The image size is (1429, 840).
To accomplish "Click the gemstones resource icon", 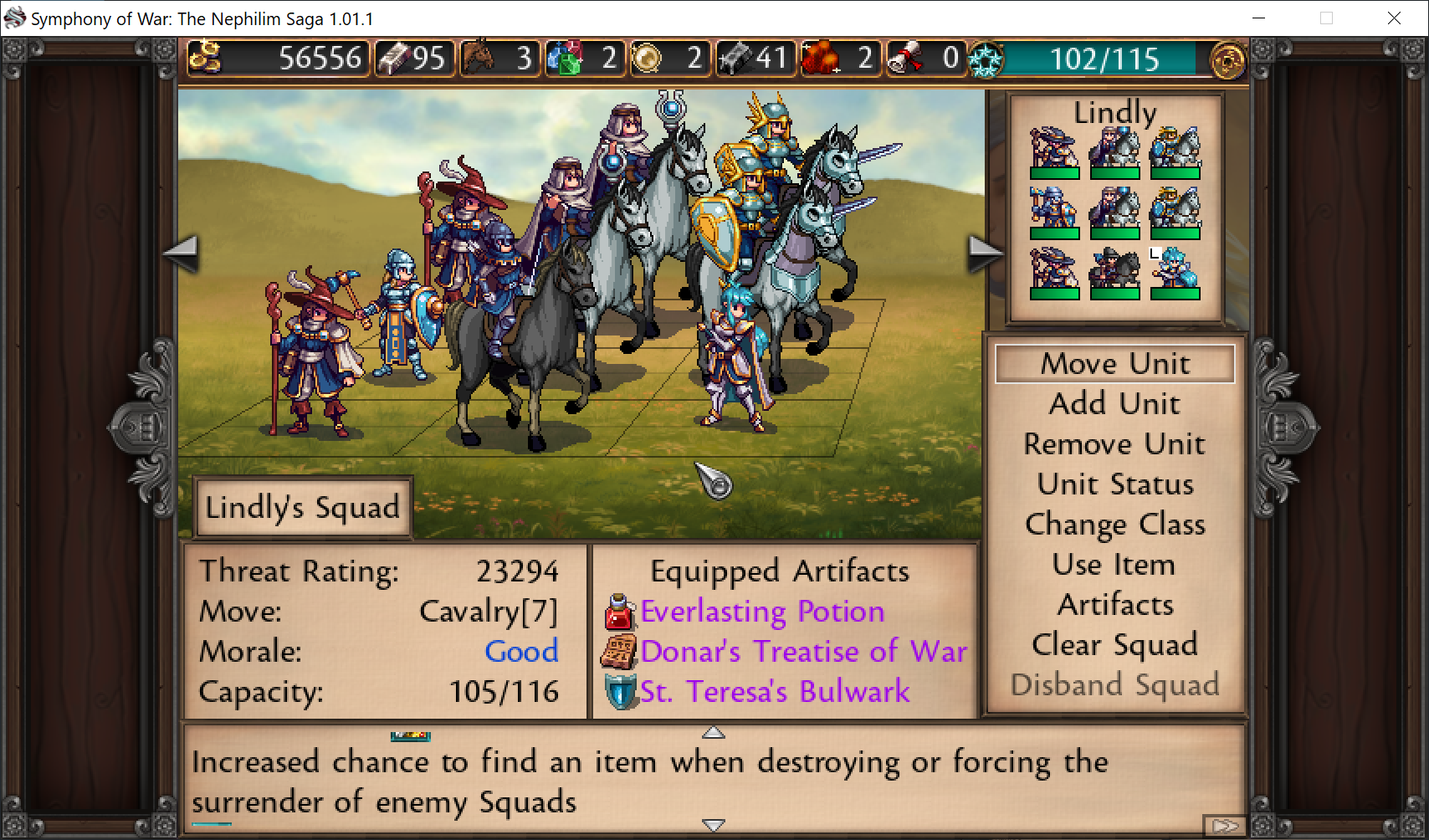I will pos(565,58).
